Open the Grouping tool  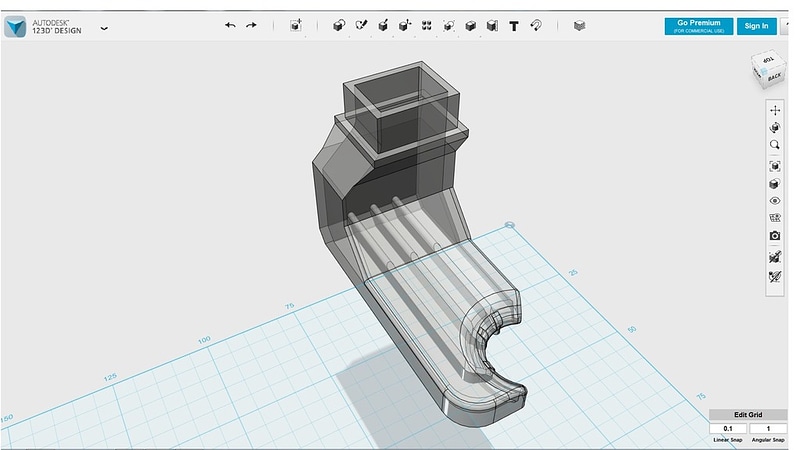click(448, 26)
